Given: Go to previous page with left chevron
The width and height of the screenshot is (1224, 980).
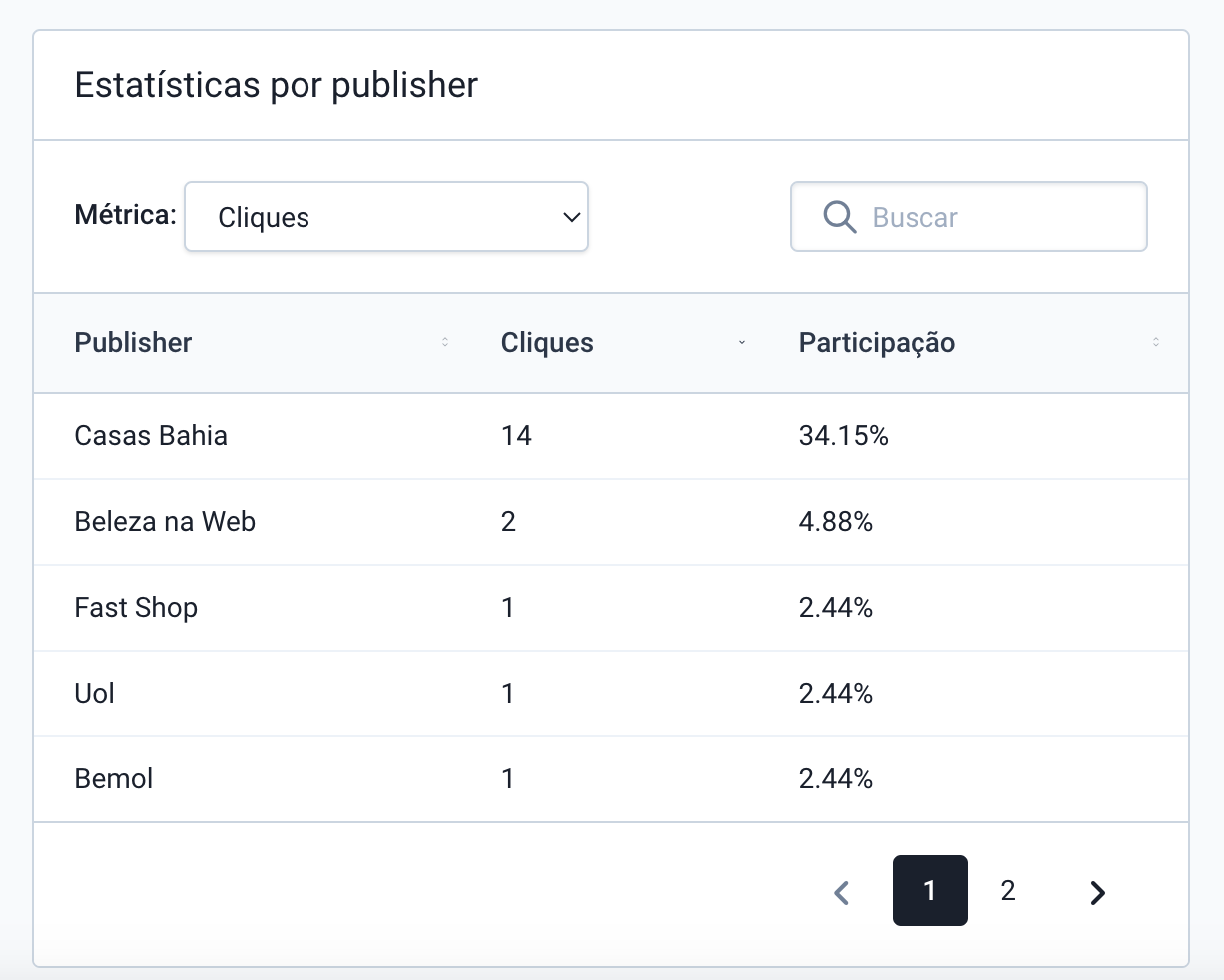Looking at the screenshot, I should tap(842, 892).
